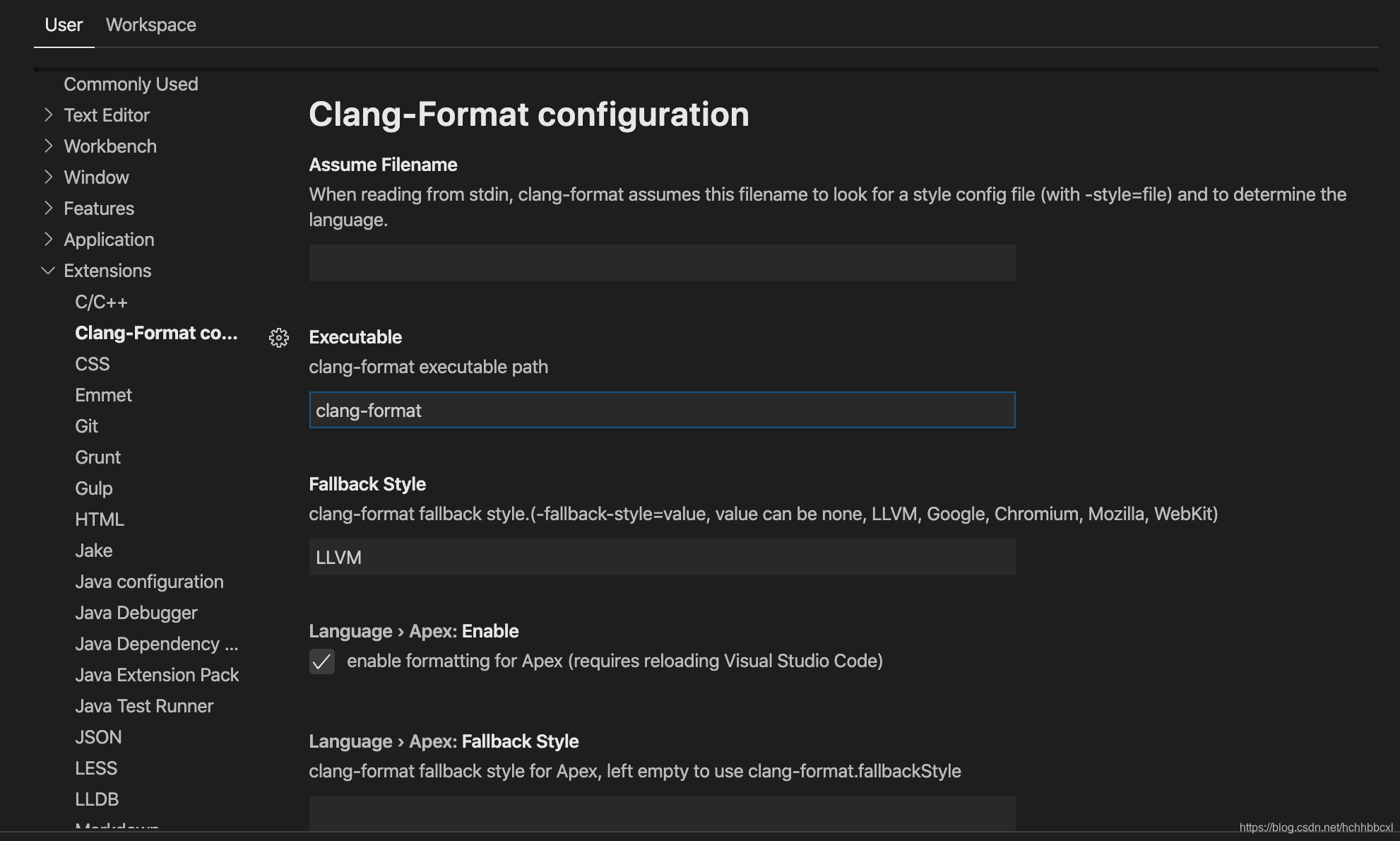Switch to the Workspace settings tab
1400x841 pixels.
(150, 25)
